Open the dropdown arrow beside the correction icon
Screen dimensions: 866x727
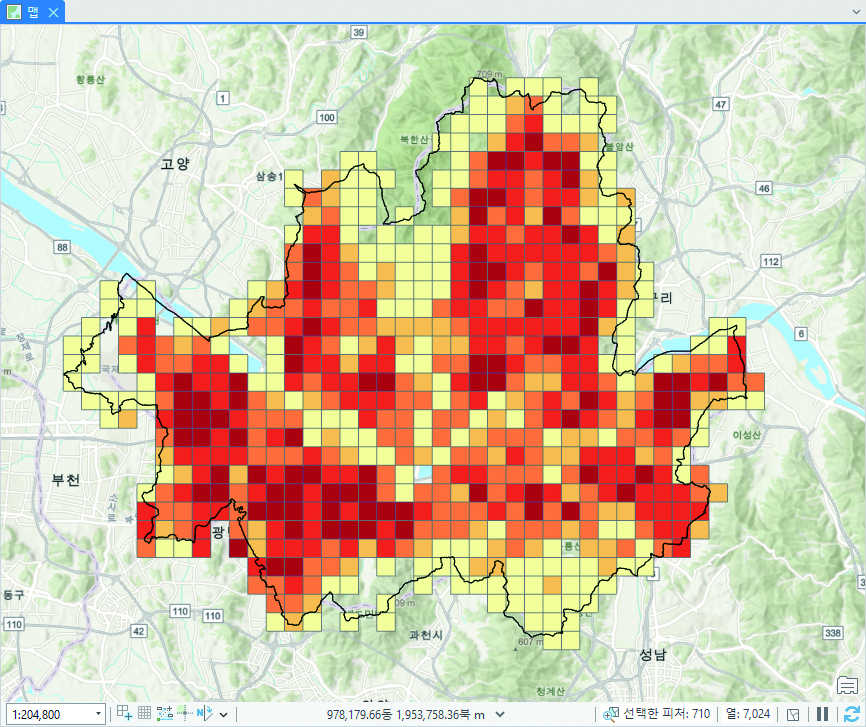coord(222,714)
